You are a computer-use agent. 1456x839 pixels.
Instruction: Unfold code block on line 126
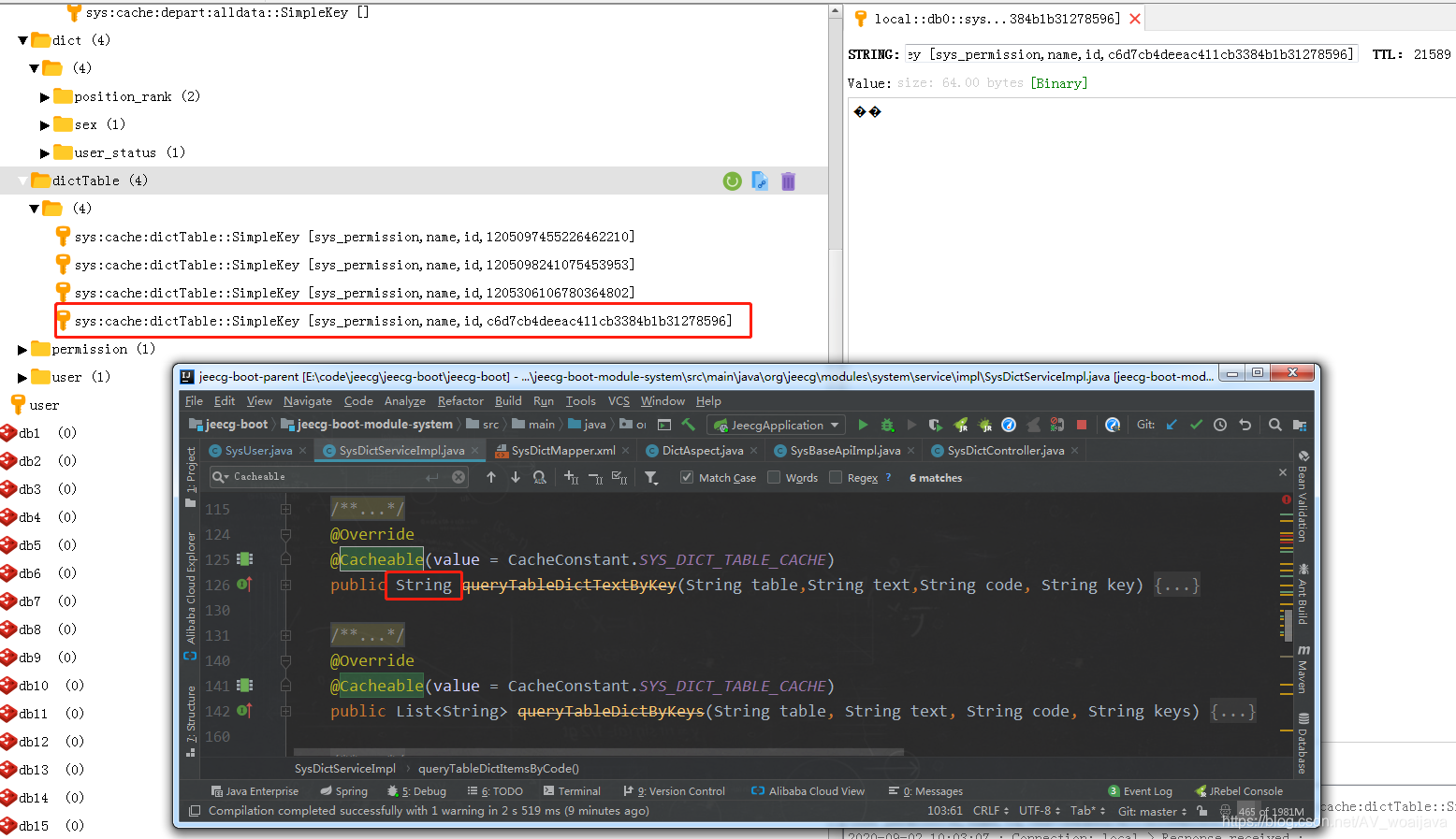click(285, 585)
